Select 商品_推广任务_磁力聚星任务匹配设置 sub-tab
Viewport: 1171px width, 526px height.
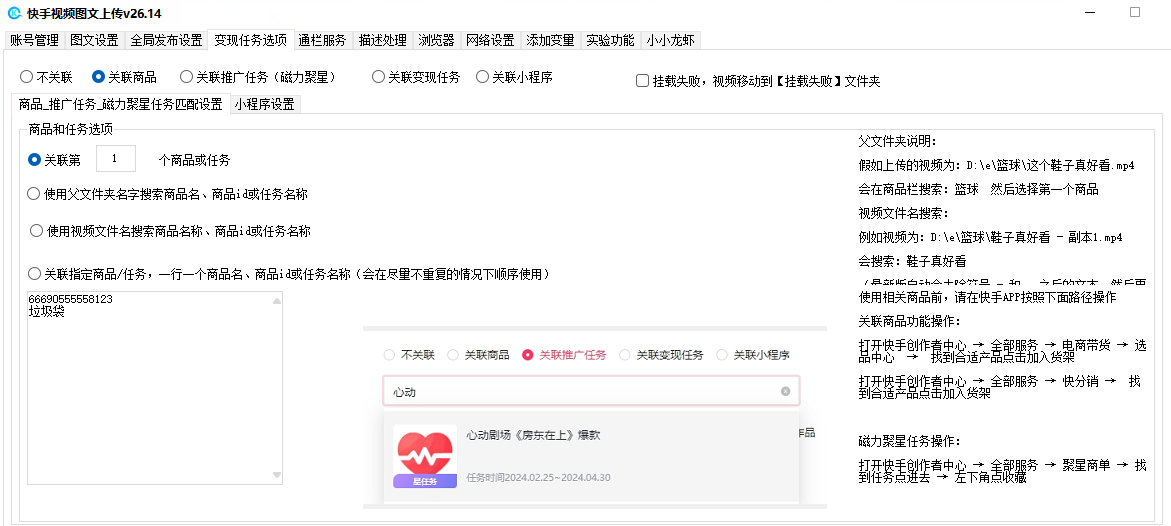(x=120, y=105)
